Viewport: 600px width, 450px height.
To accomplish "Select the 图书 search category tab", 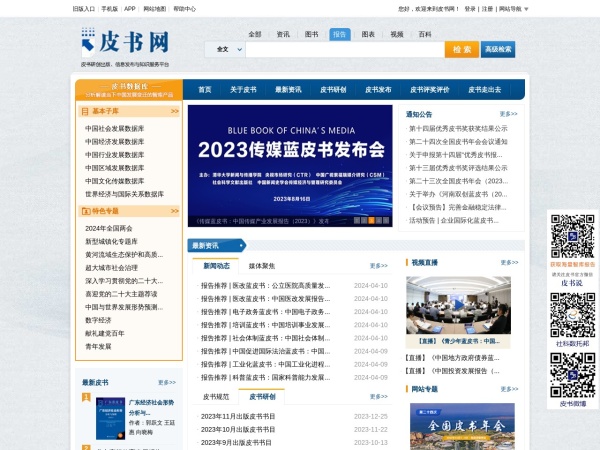I will 311,34.
